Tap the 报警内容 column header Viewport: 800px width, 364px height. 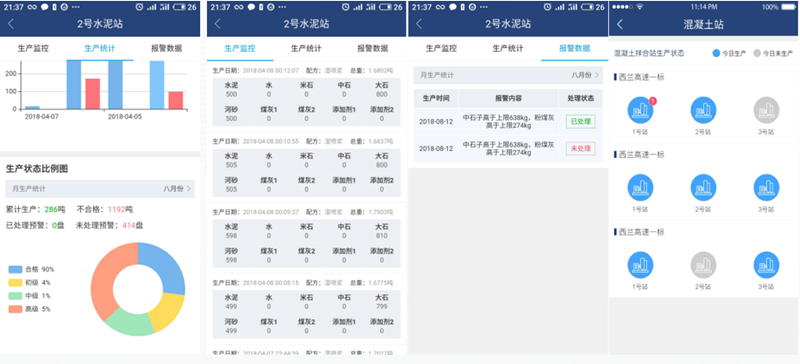click(x=508, y=98)
